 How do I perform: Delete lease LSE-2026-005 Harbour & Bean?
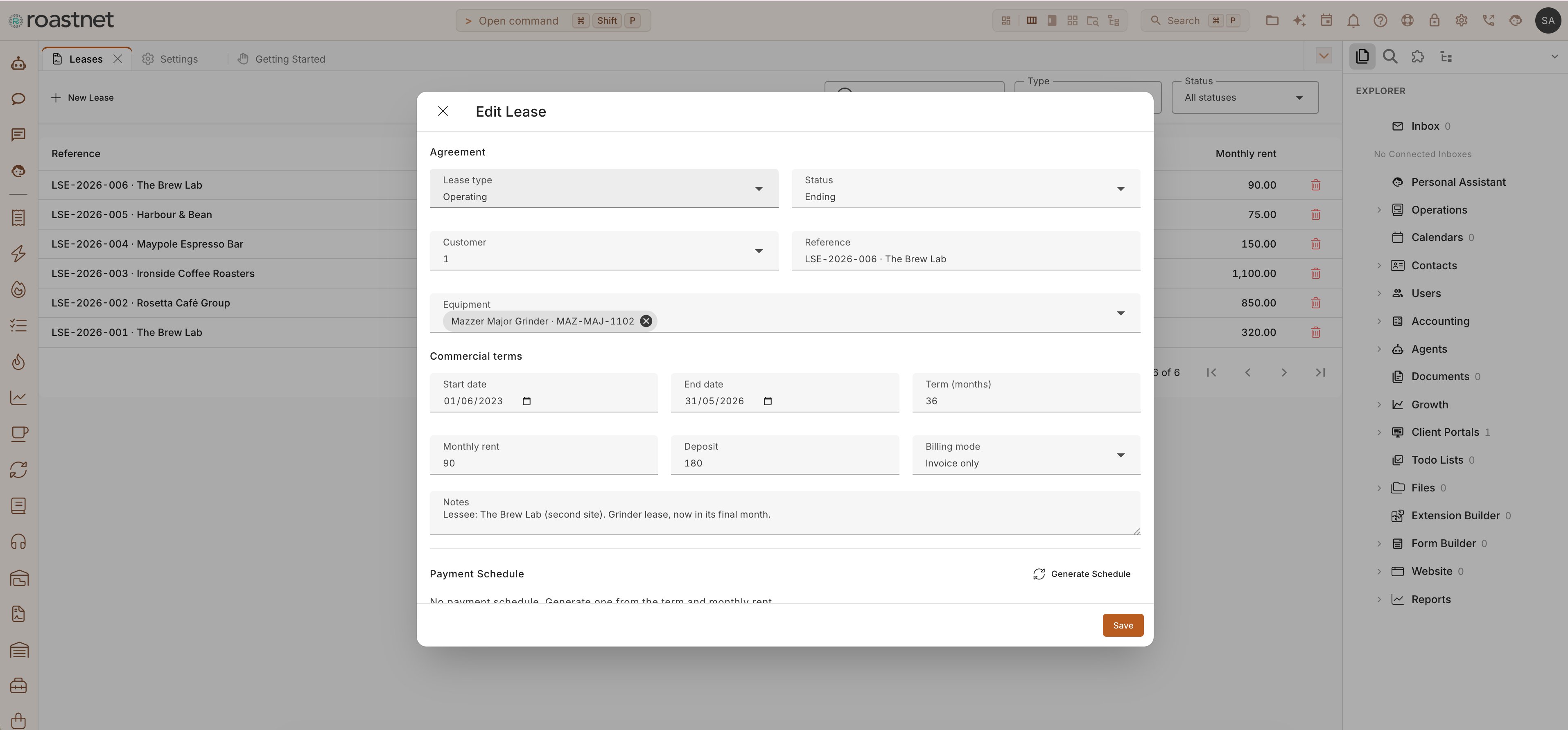tap(1315, 214)
